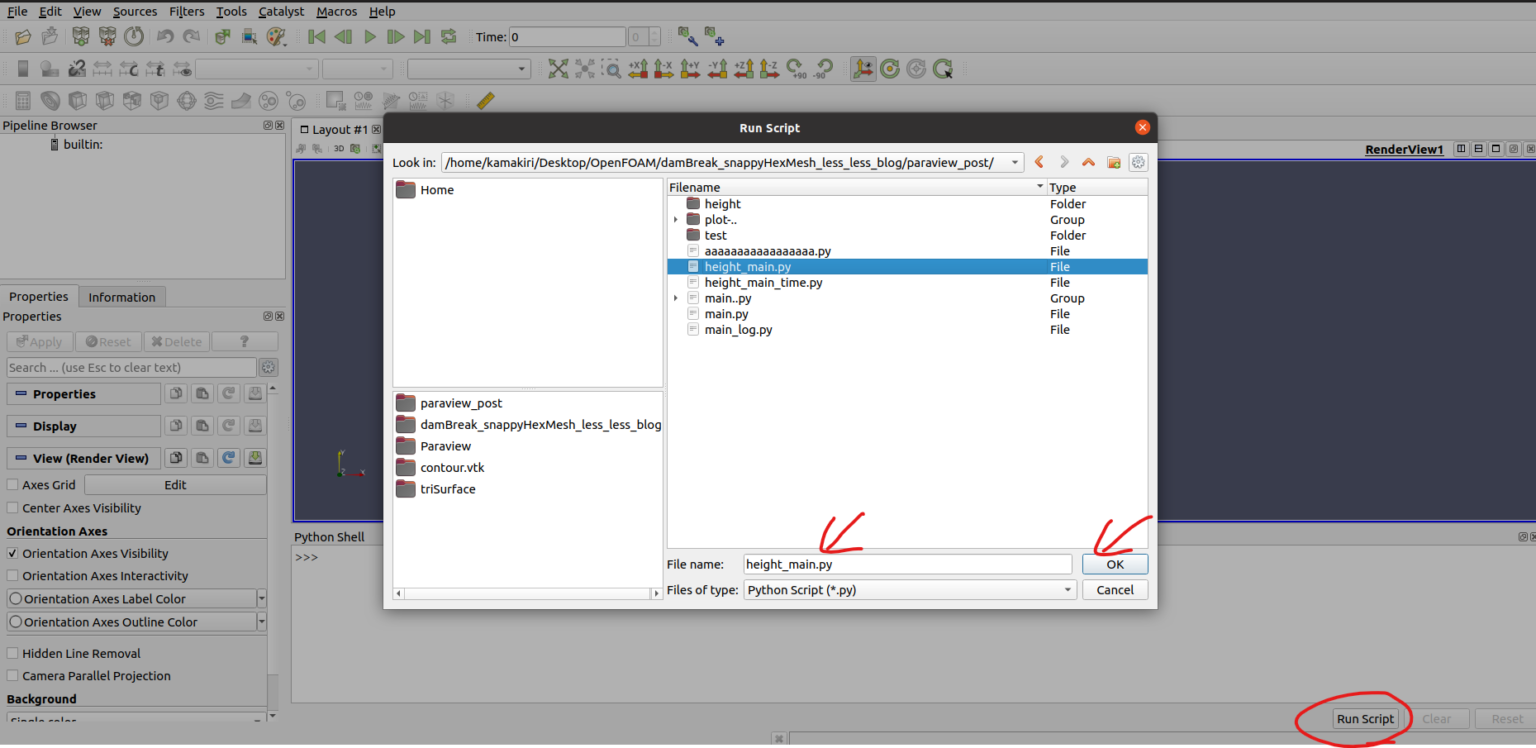Switch to the Information tab
This screenshot has height=748, width=1536.
coord(122,297)
